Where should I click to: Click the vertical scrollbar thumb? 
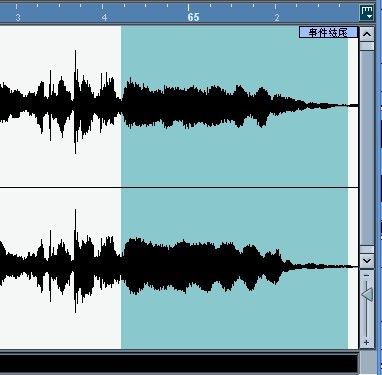(x=367, y=148)
